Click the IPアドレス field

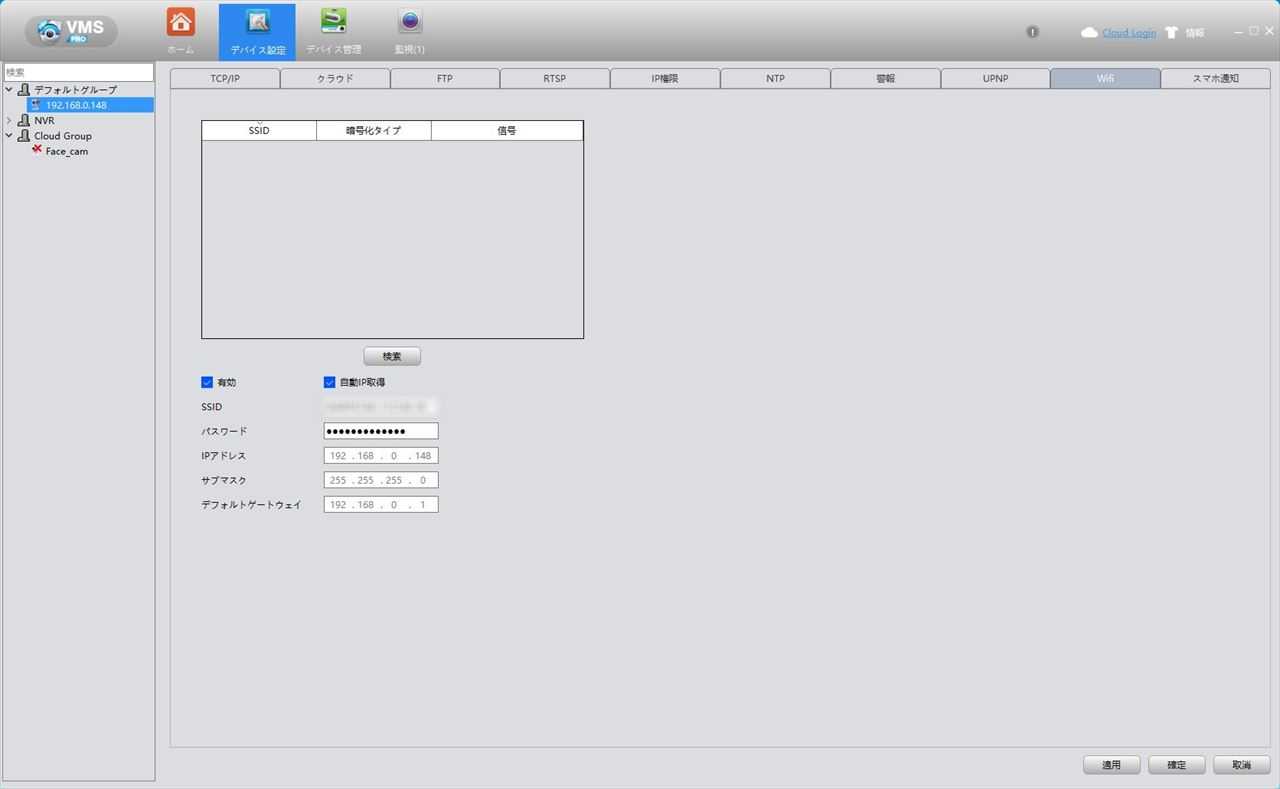(x=381, y=456)
